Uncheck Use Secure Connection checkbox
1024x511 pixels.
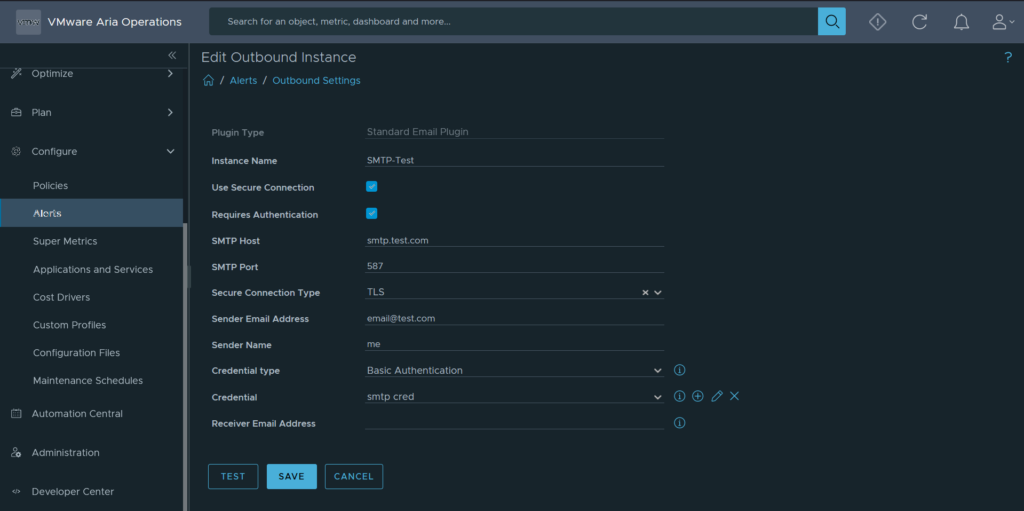372,186
